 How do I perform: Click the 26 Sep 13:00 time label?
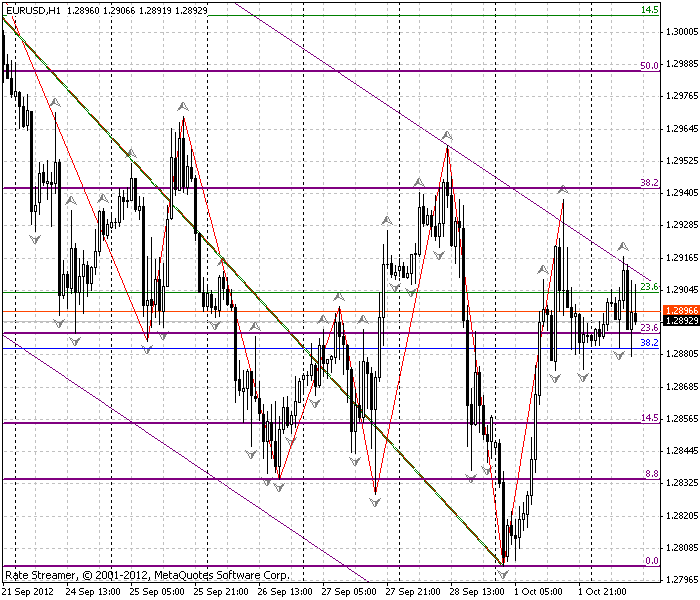[285, 592]
